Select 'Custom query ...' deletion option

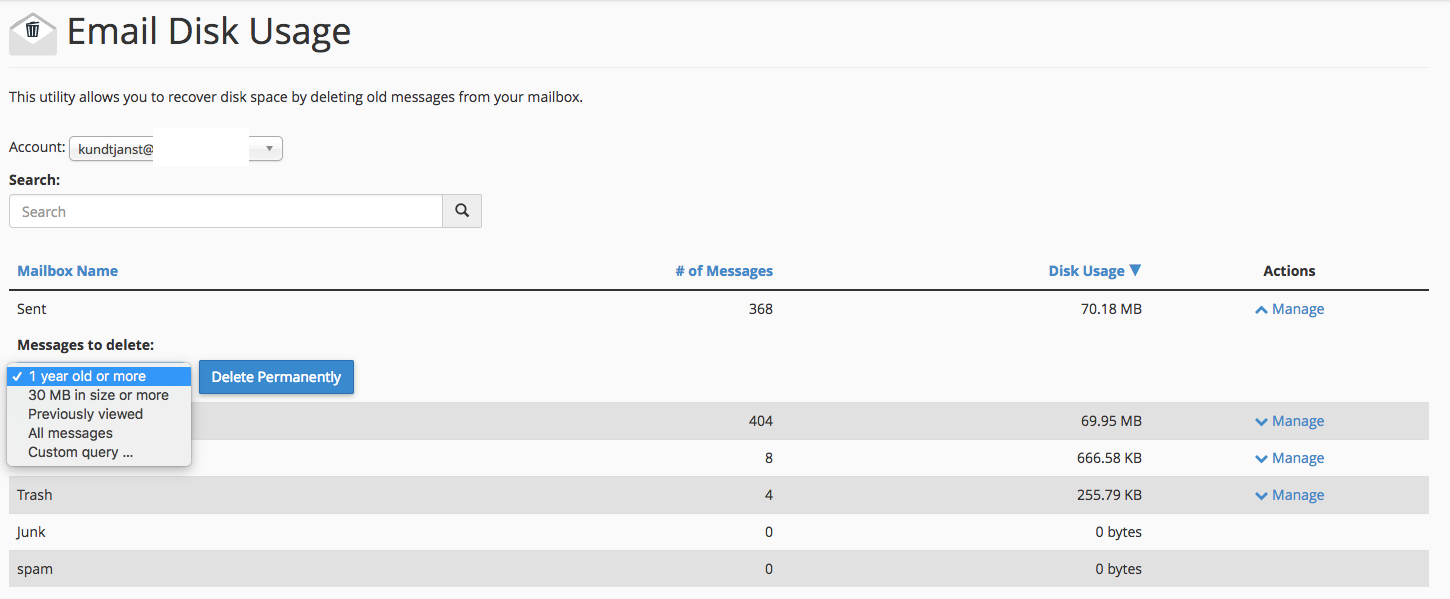(x=80, y=451)
